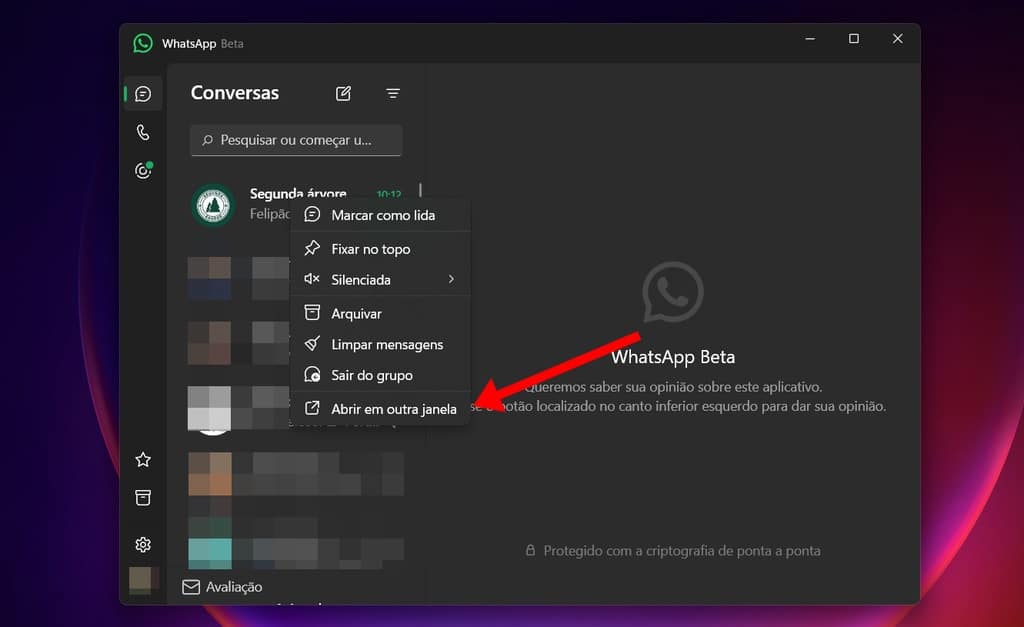This screenshot has height=627, width=1024.
Task: Expand the Silenciada submenu chevron
Action: [x=452, y=280]
